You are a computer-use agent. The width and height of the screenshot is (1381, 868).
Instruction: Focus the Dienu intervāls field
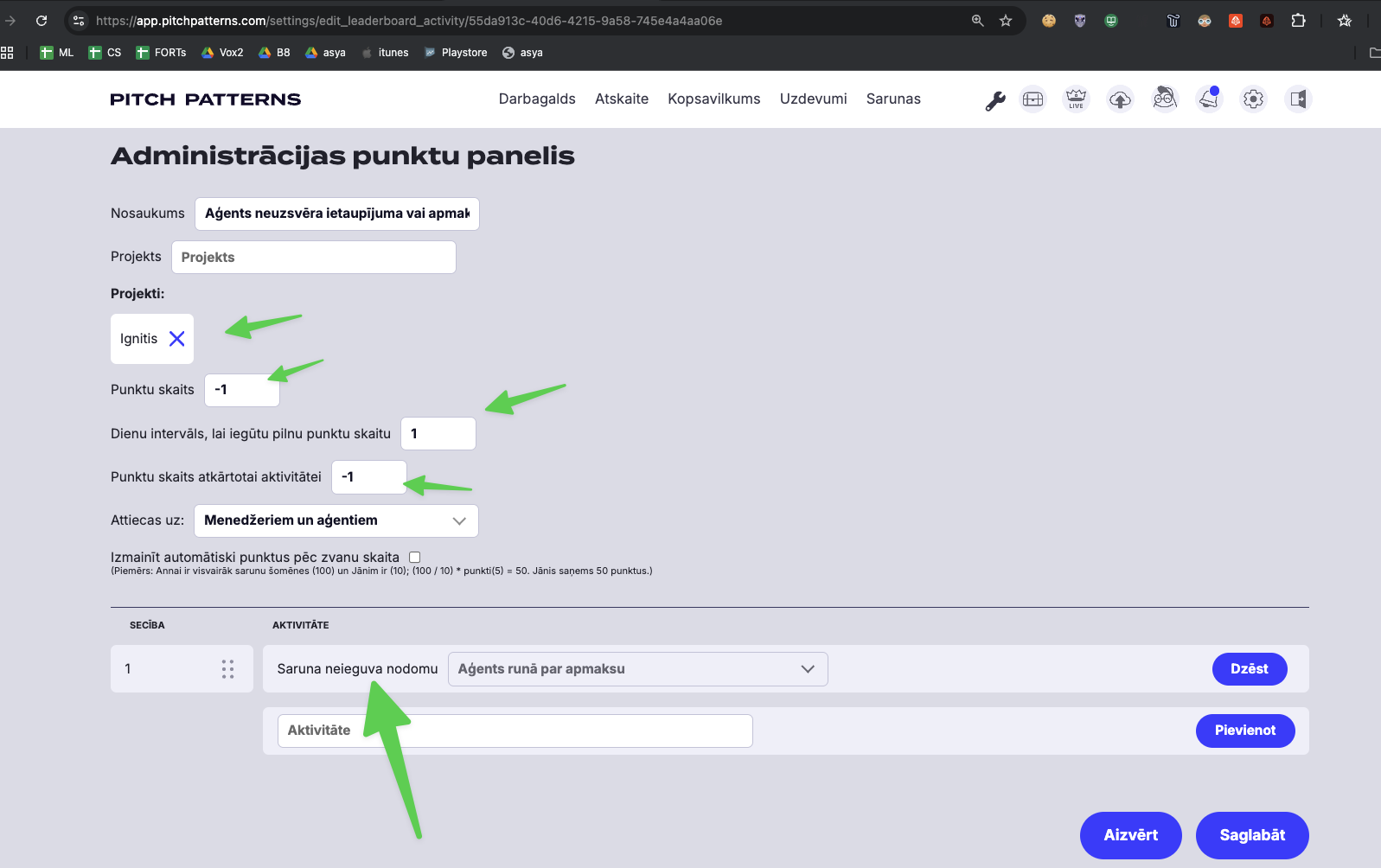438,434
